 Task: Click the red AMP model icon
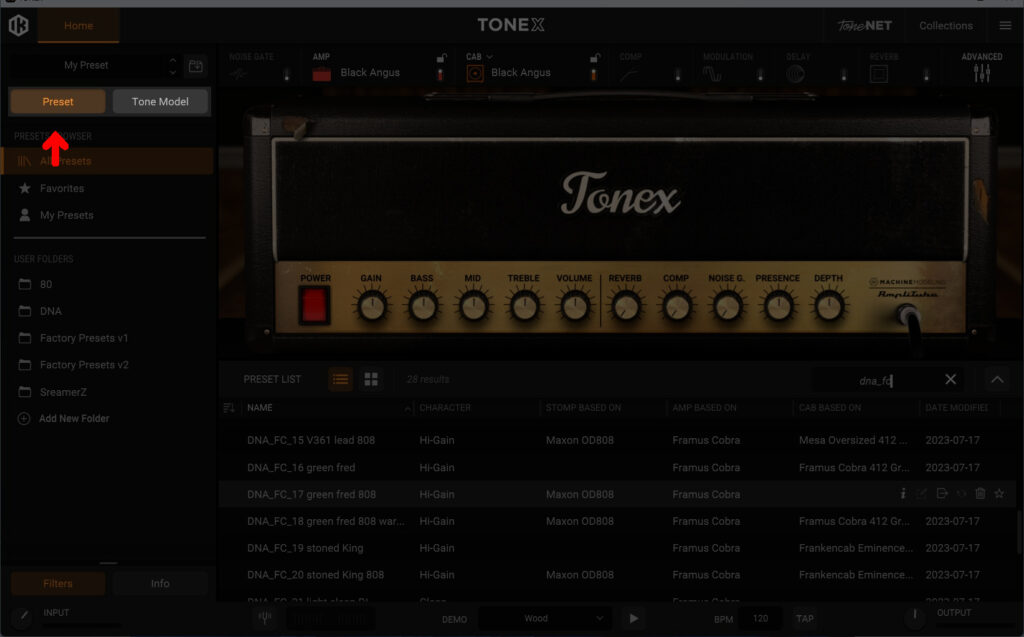click(x=322, y=73)
